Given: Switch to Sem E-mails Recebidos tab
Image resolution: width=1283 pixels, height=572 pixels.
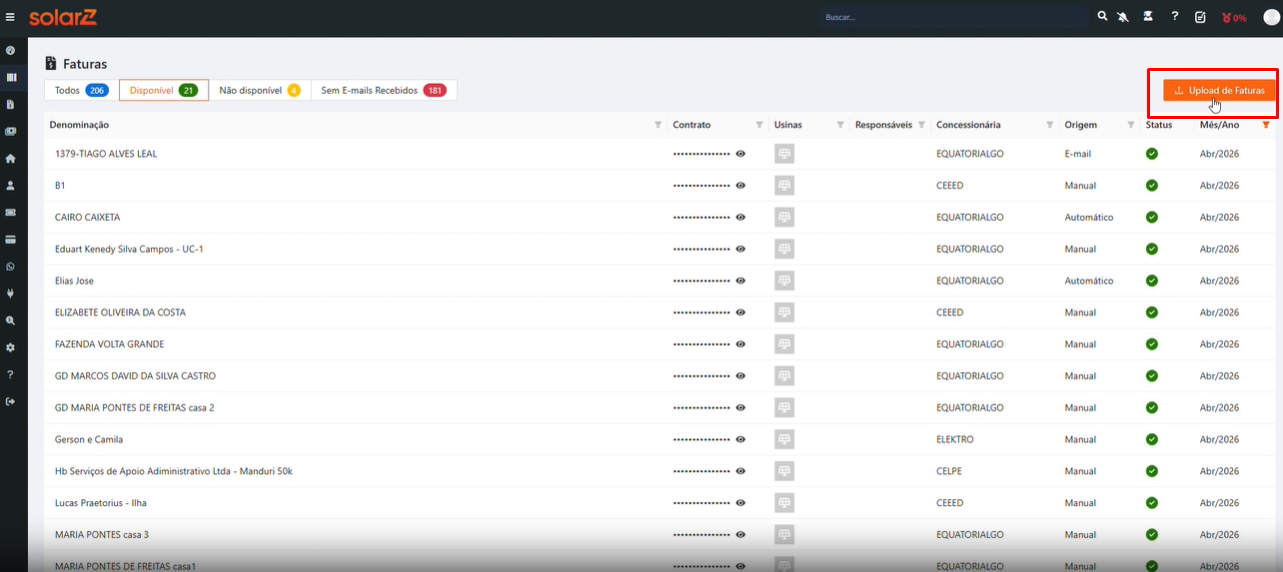Looking at the screenshot, I should point(384,90).
